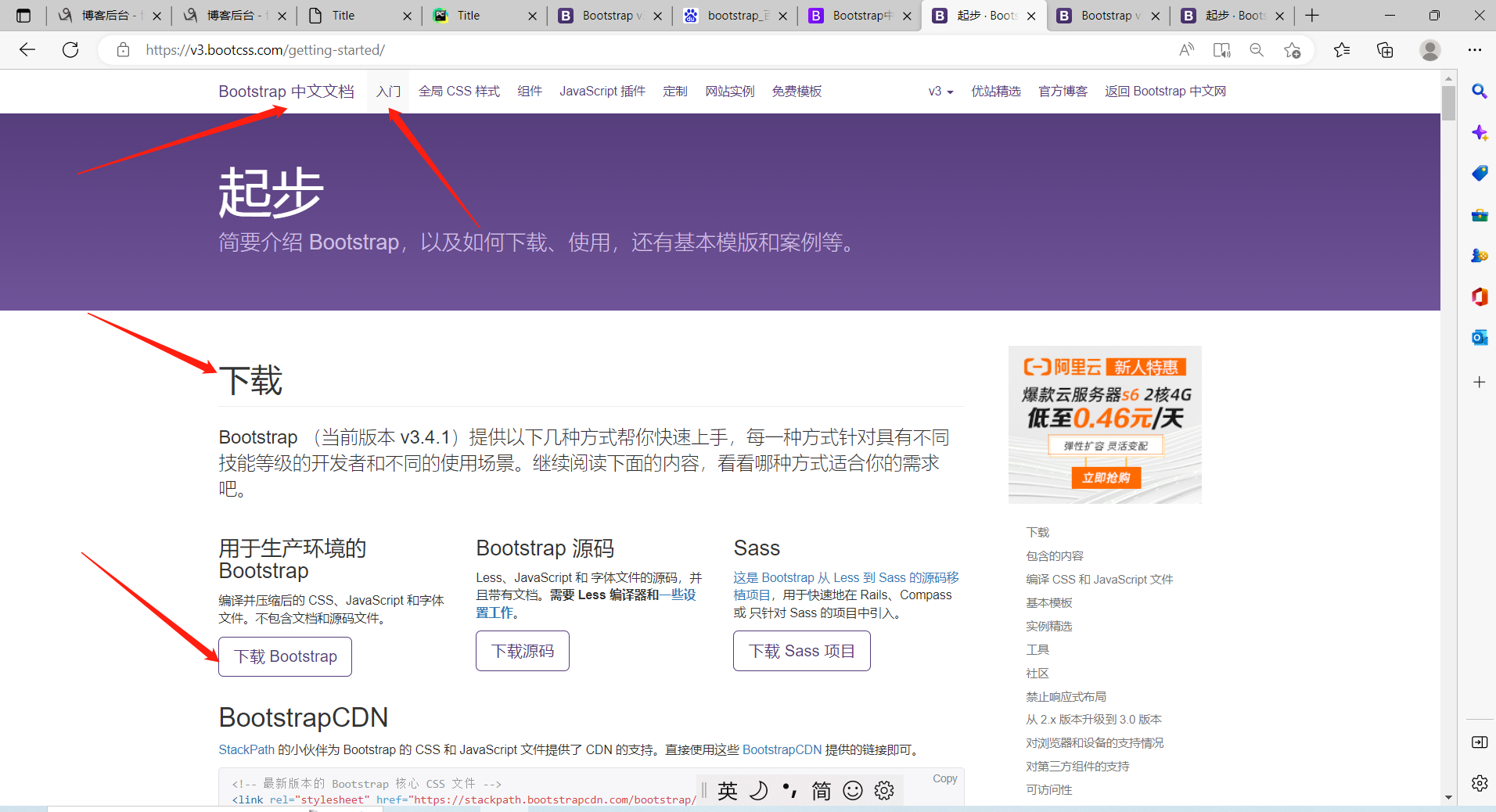Jump to 可访问性 in side navigation
Viewport: 1496px width, 812px height.
pyautogui.click(x=1049, y=789)
